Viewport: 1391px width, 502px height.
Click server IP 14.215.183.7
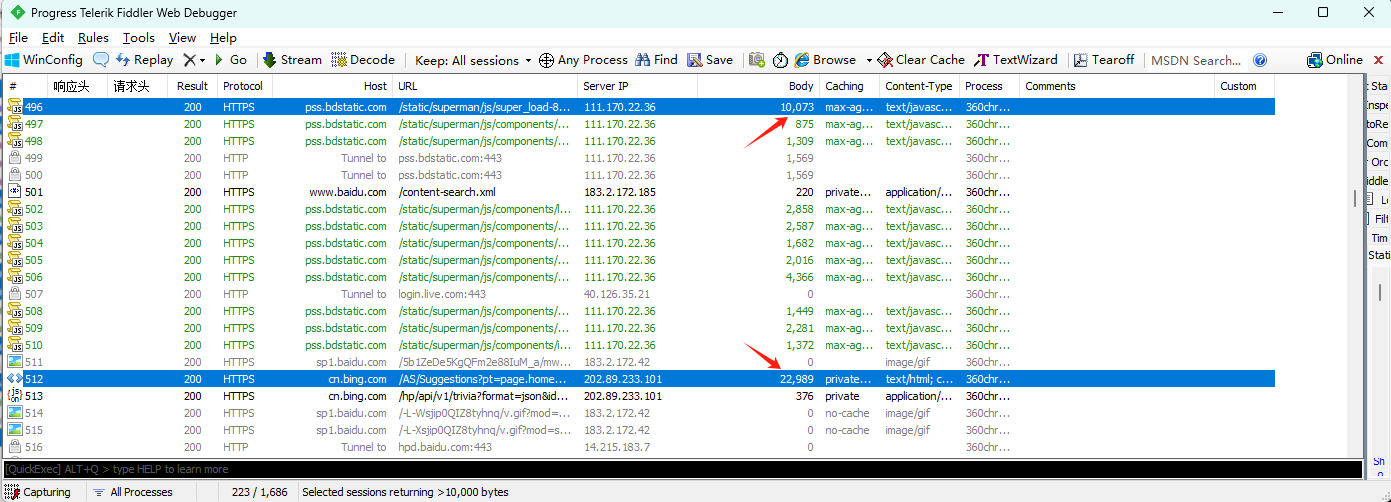click(617, 447)
